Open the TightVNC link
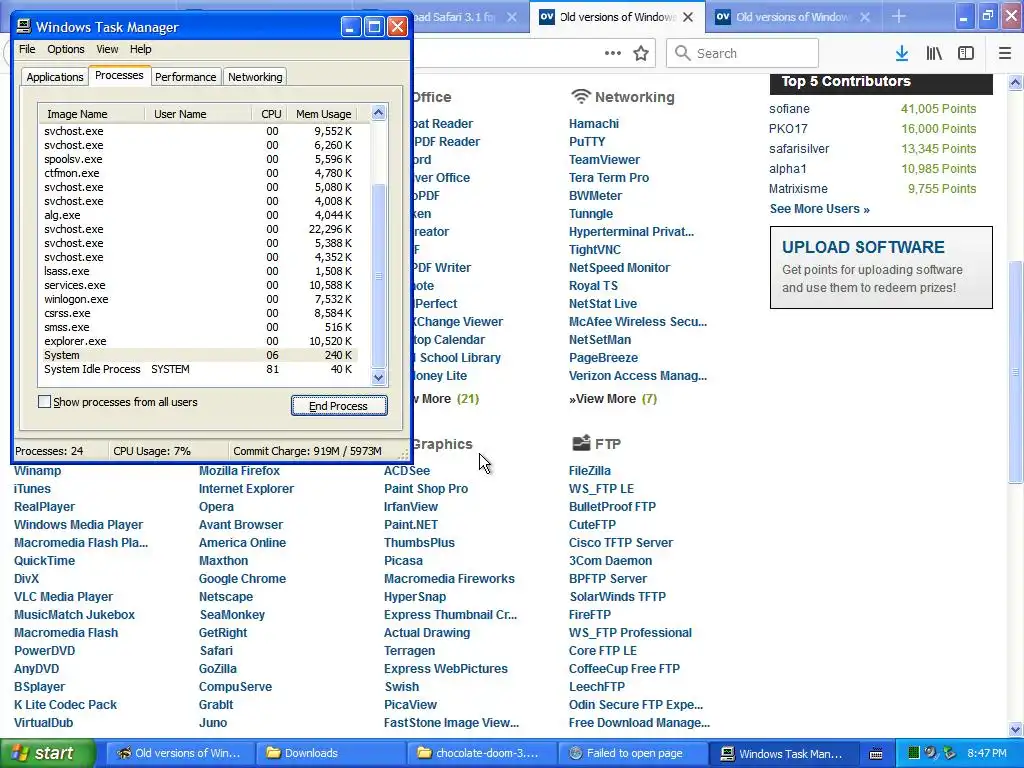Screen dimensions: 1024x768 point(594,250)
